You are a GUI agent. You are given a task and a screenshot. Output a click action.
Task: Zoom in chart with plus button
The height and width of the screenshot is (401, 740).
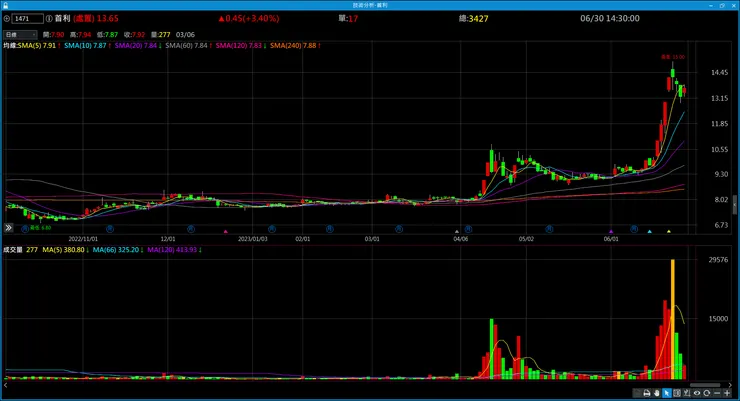(727, 393)
